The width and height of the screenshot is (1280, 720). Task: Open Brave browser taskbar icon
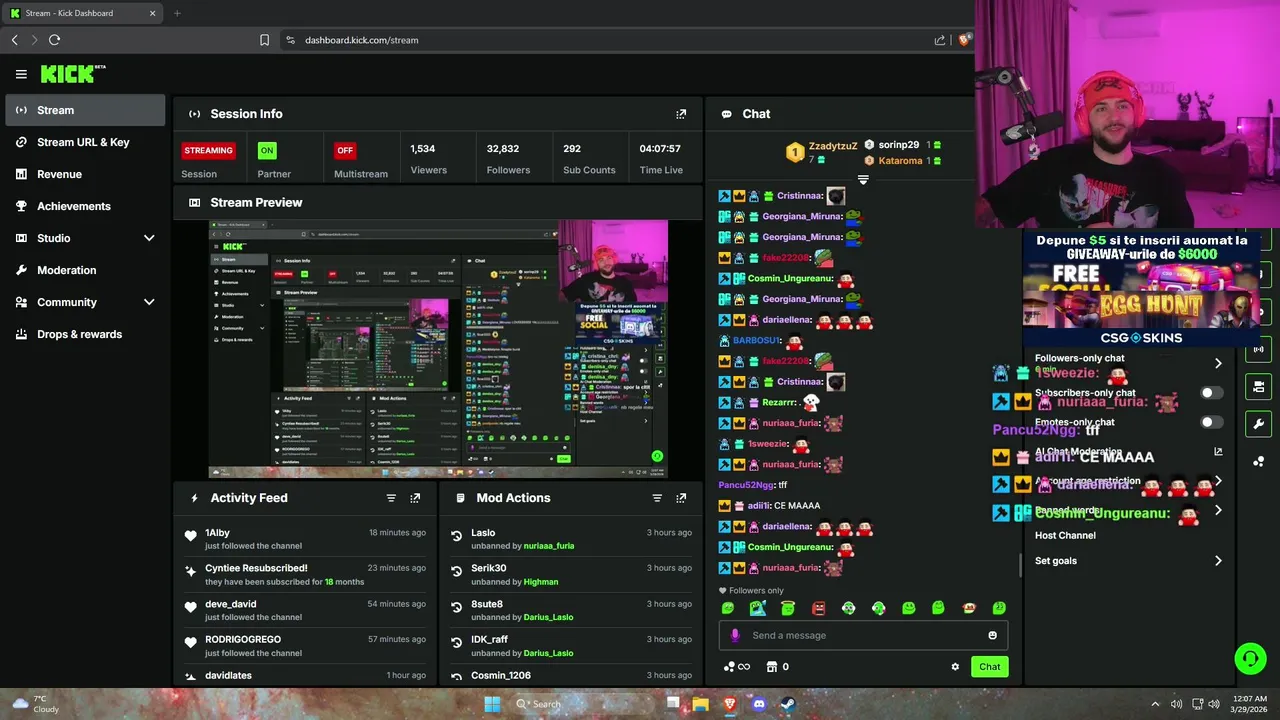point(729,704)
